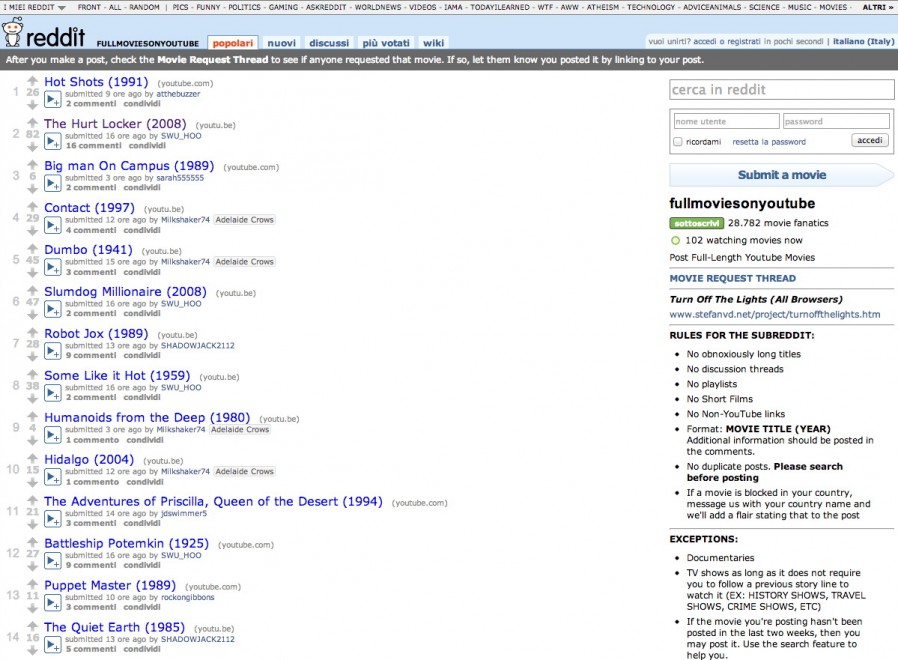This screenshot has height=660, width=898.
Task: Expand video preview for Some Like it Hot
Action: (x=53, y=393)
